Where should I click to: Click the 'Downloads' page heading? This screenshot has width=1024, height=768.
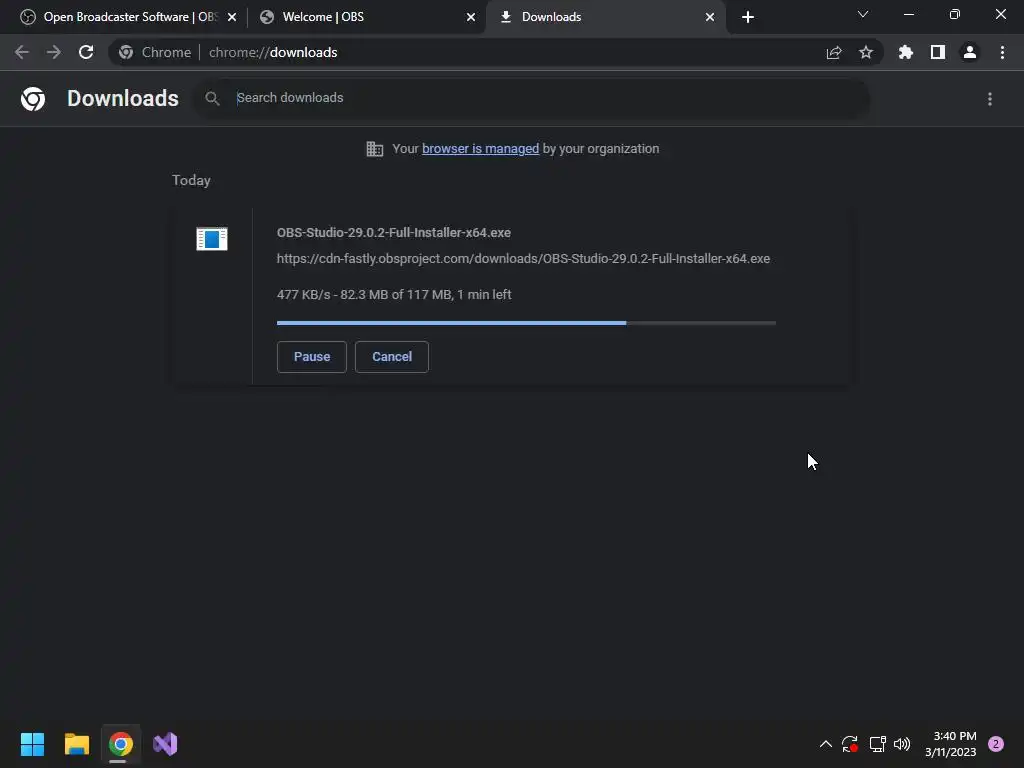[x=123, y=99]
